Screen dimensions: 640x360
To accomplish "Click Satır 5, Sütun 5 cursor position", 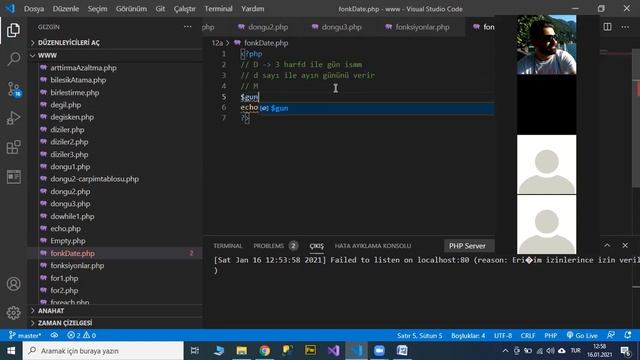I will pyautogui.click(x=420, y=336).
